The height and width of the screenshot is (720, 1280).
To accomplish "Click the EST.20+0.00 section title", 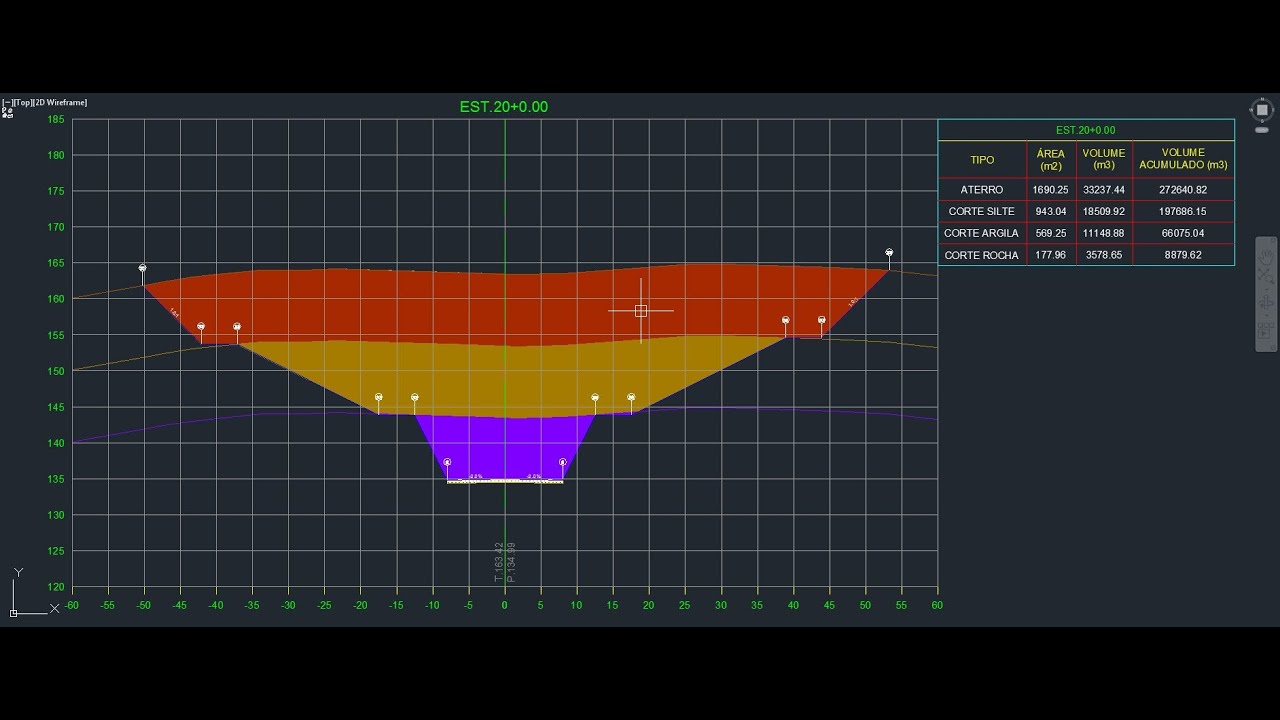I will (504, 107).
